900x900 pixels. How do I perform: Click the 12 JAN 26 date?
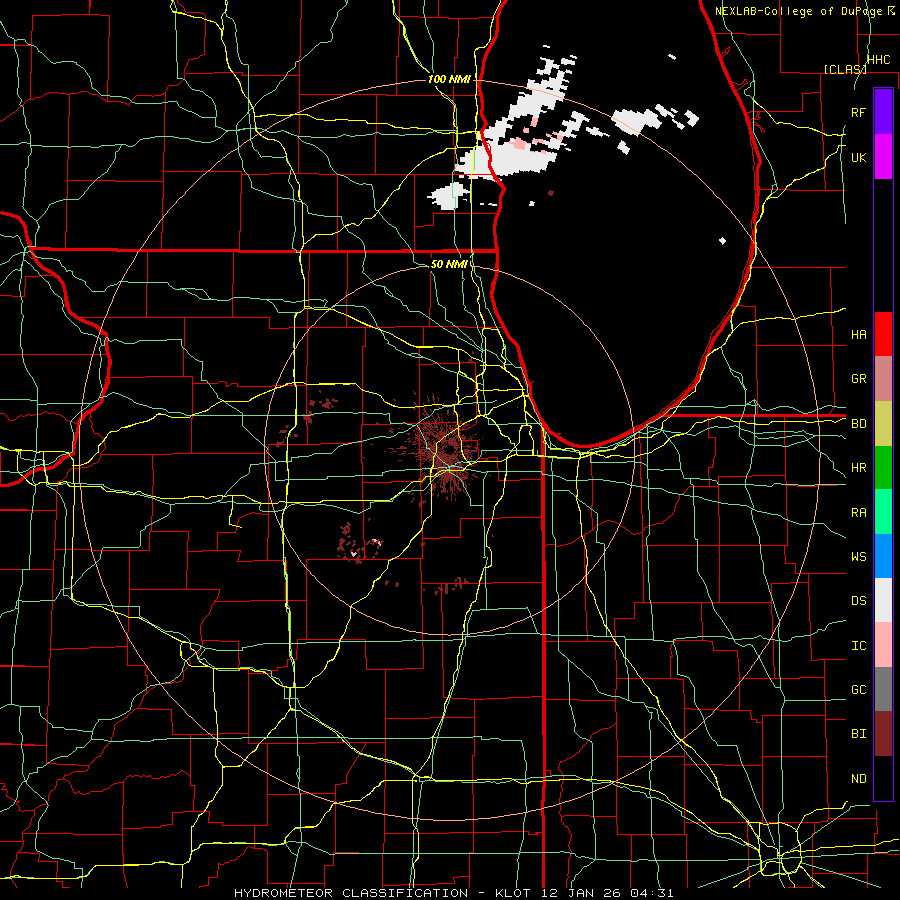point(581,893)
